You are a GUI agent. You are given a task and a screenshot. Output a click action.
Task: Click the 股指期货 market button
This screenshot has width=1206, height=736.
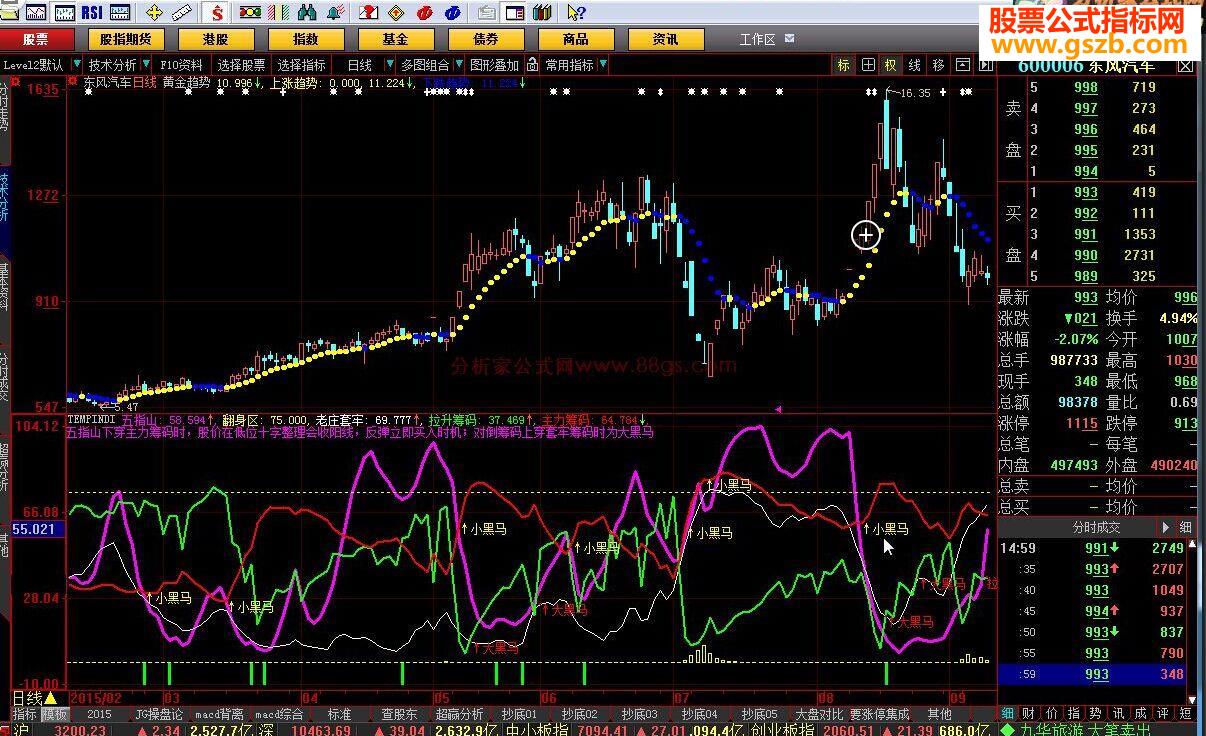(125, 39)
